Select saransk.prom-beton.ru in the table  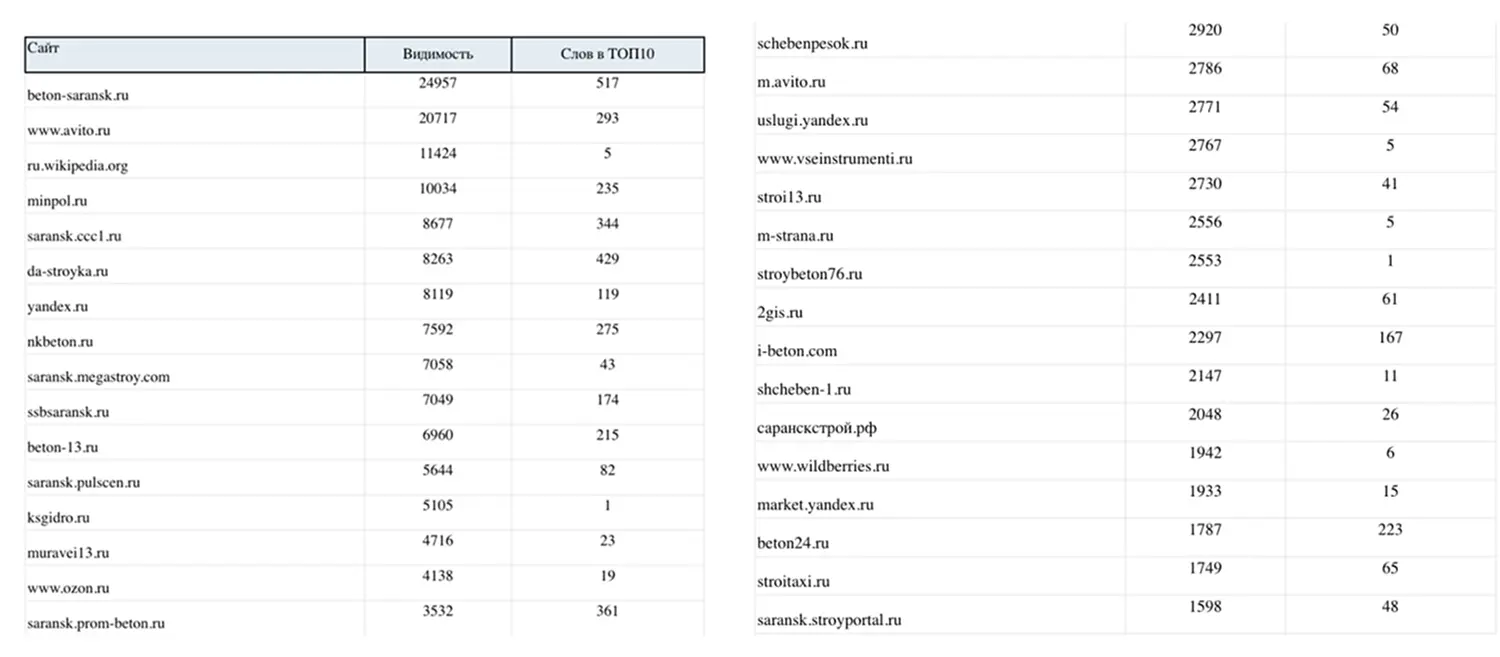coord(96,623)
